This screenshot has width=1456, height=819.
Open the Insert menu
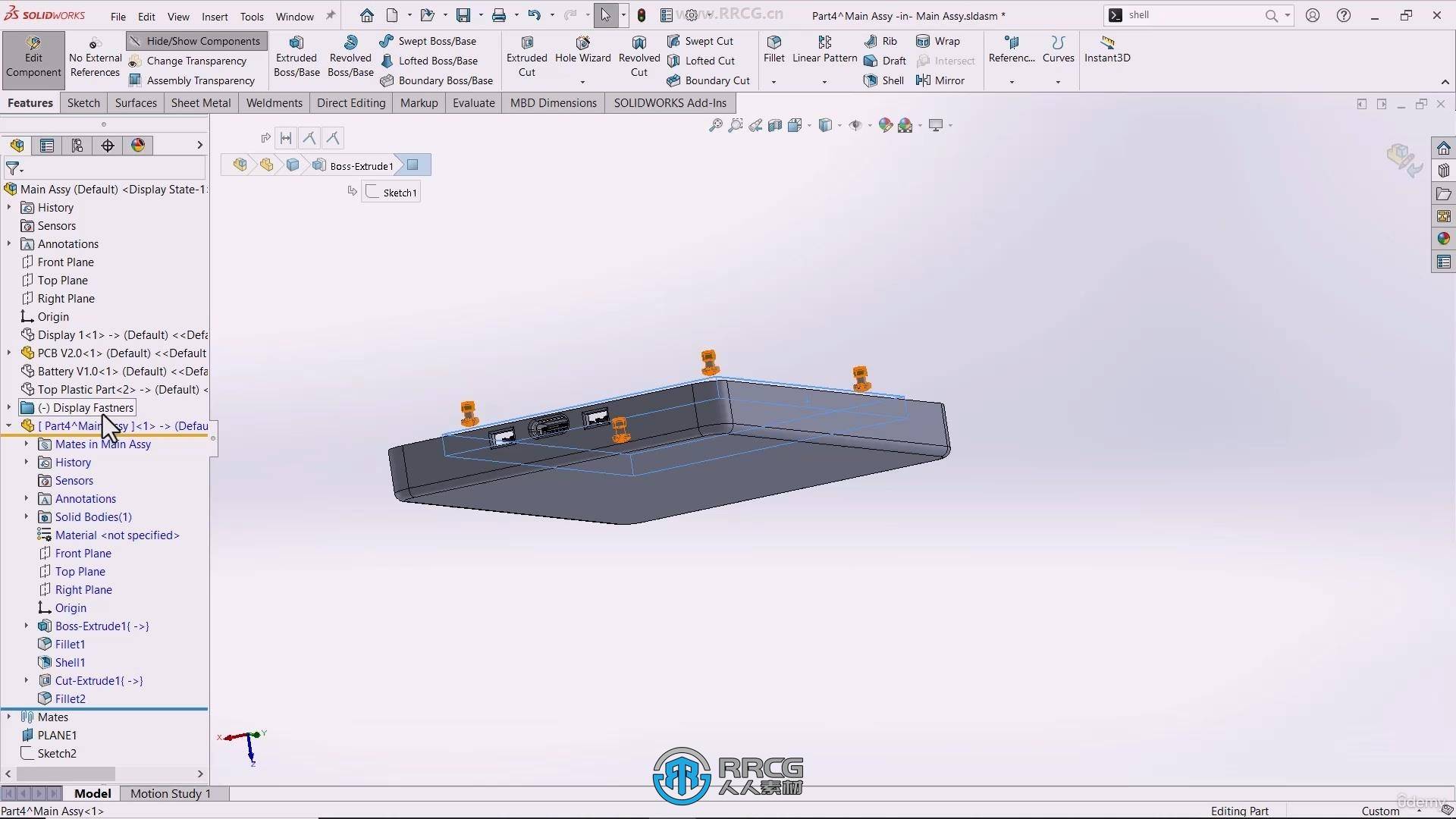[215, 16]
